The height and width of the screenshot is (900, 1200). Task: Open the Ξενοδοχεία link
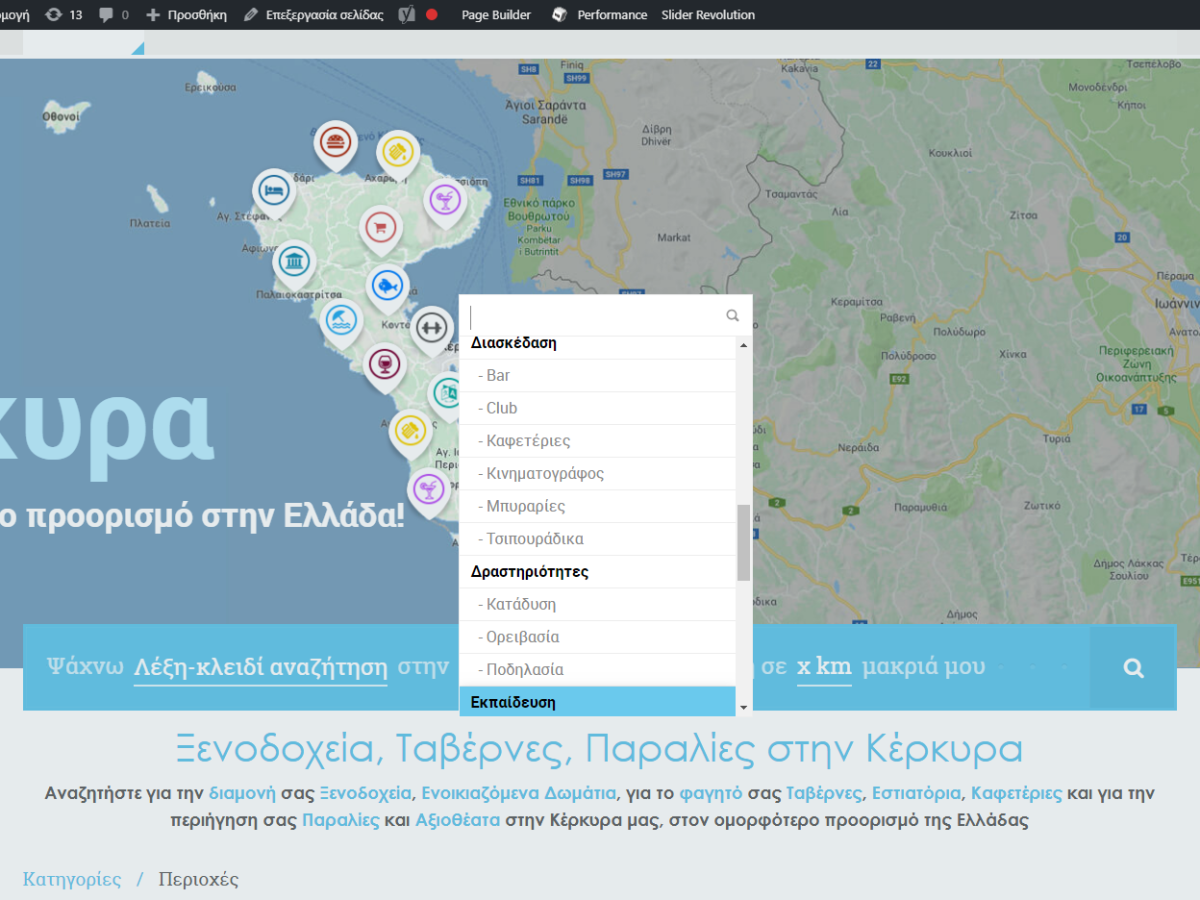tap(365, 793)
